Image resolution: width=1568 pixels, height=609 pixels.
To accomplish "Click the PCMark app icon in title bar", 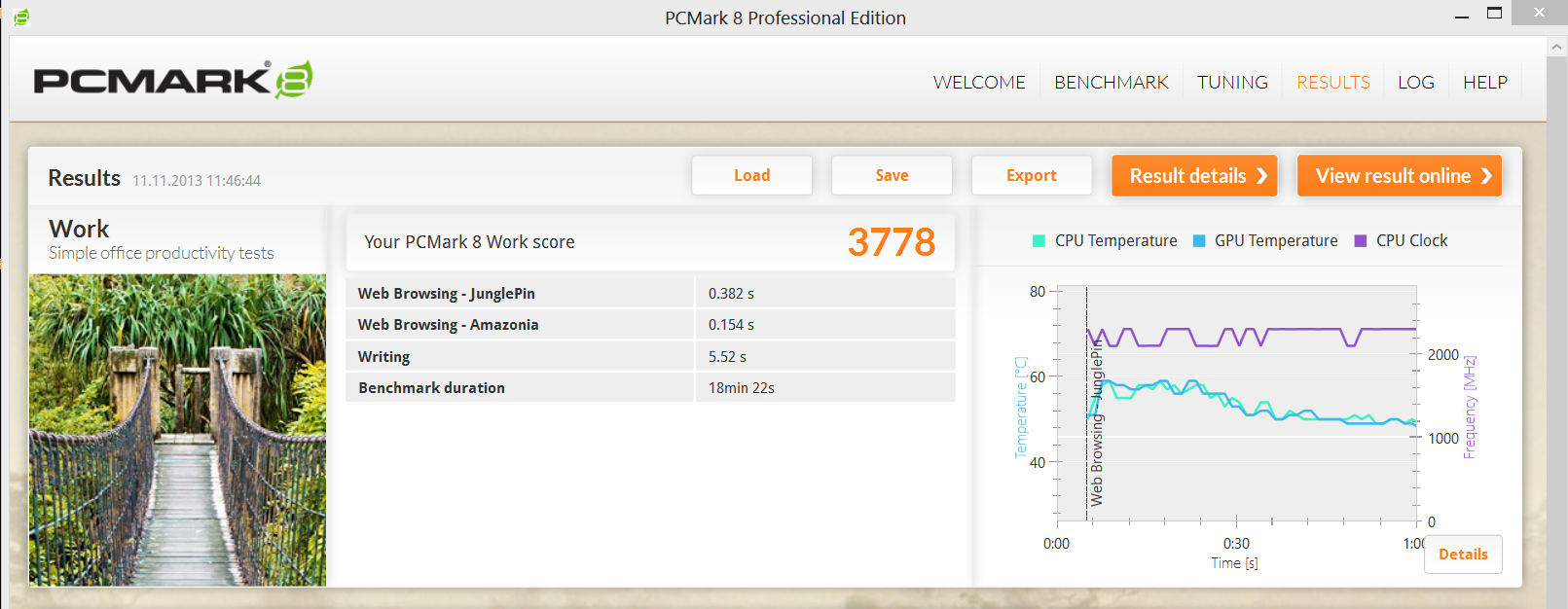I will [x=20, y=18].
